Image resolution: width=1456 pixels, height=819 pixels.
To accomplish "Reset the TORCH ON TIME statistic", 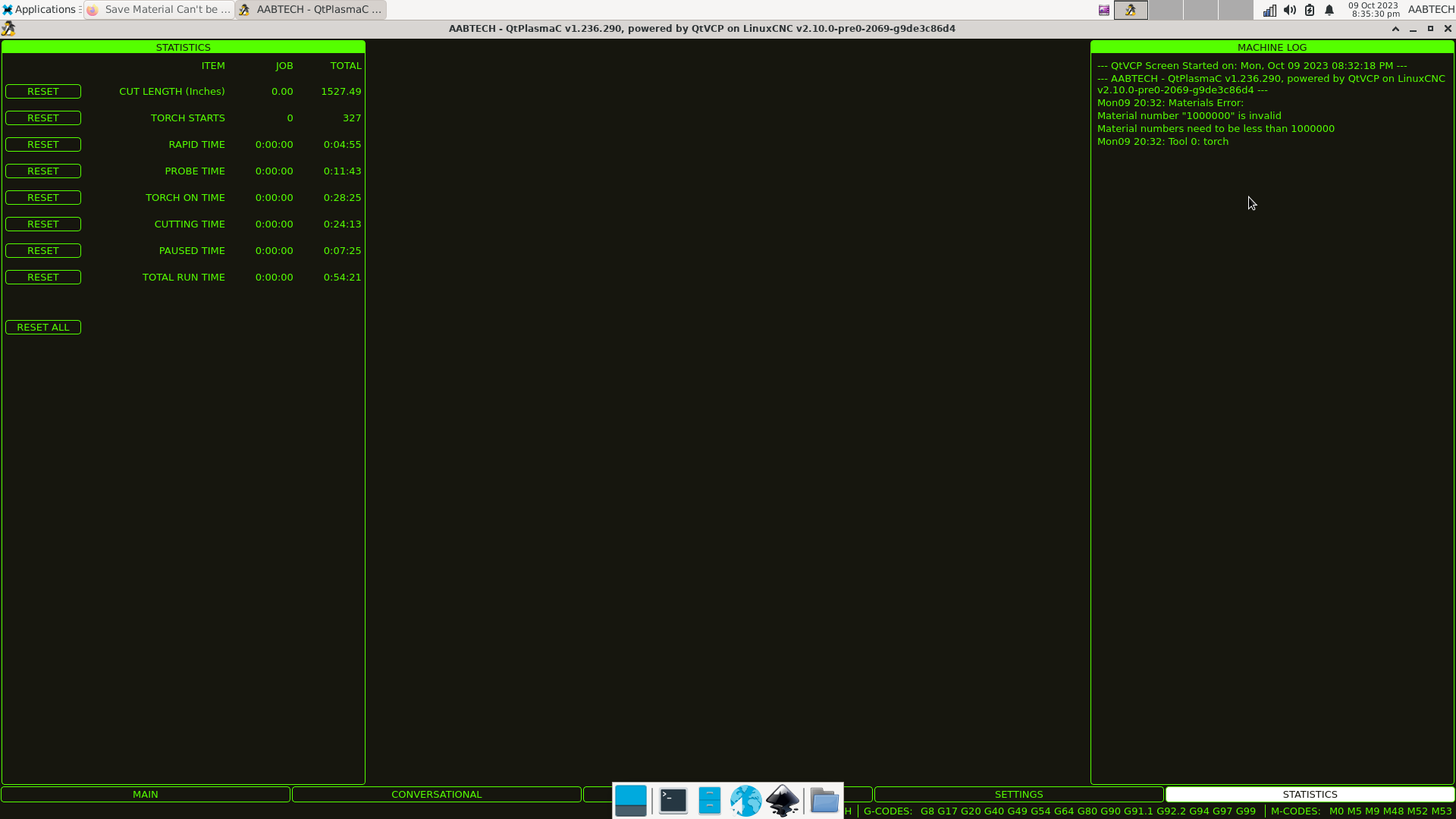I will (x=43, y=198).
